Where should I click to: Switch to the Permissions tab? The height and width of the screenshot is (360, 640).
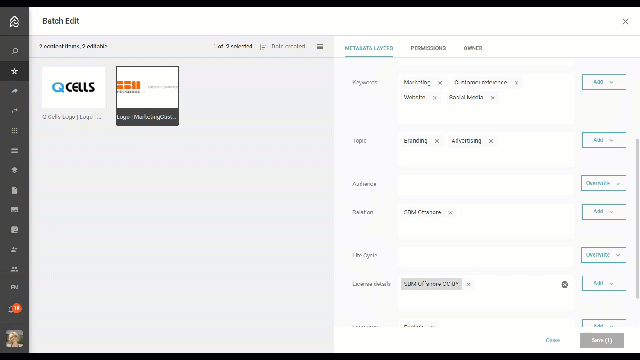click(x=428, y=48)
